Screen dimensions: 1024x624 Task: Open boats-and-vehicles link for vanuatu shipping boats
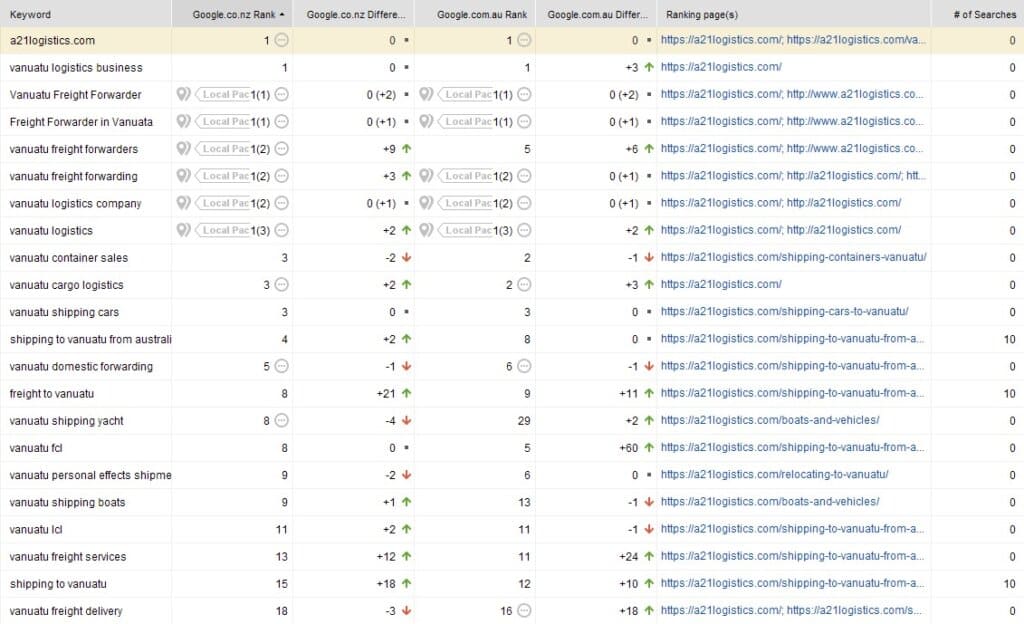[770, 502]
